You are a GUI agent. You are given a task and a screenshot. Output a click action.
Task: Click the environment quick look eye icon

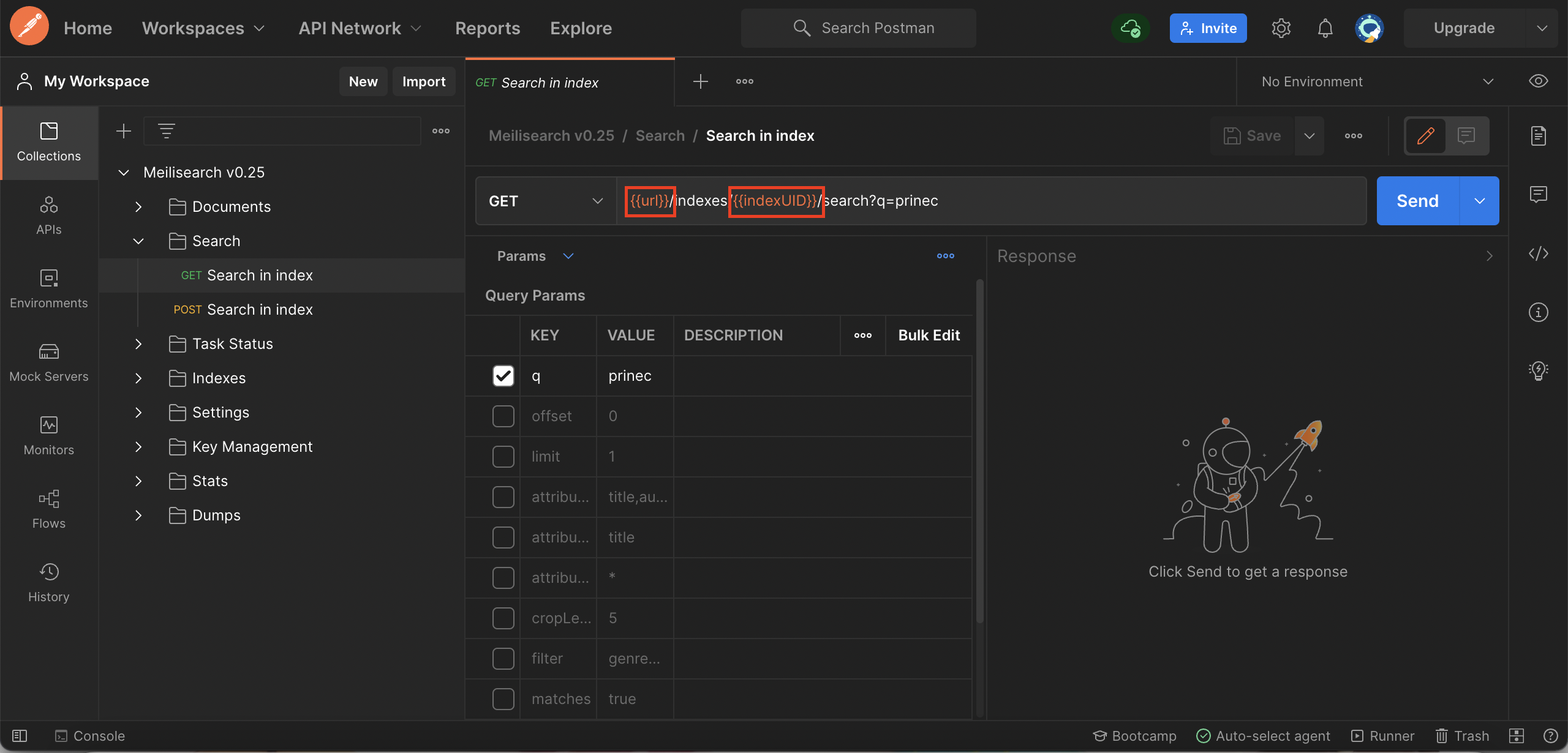click(1538, 81)
